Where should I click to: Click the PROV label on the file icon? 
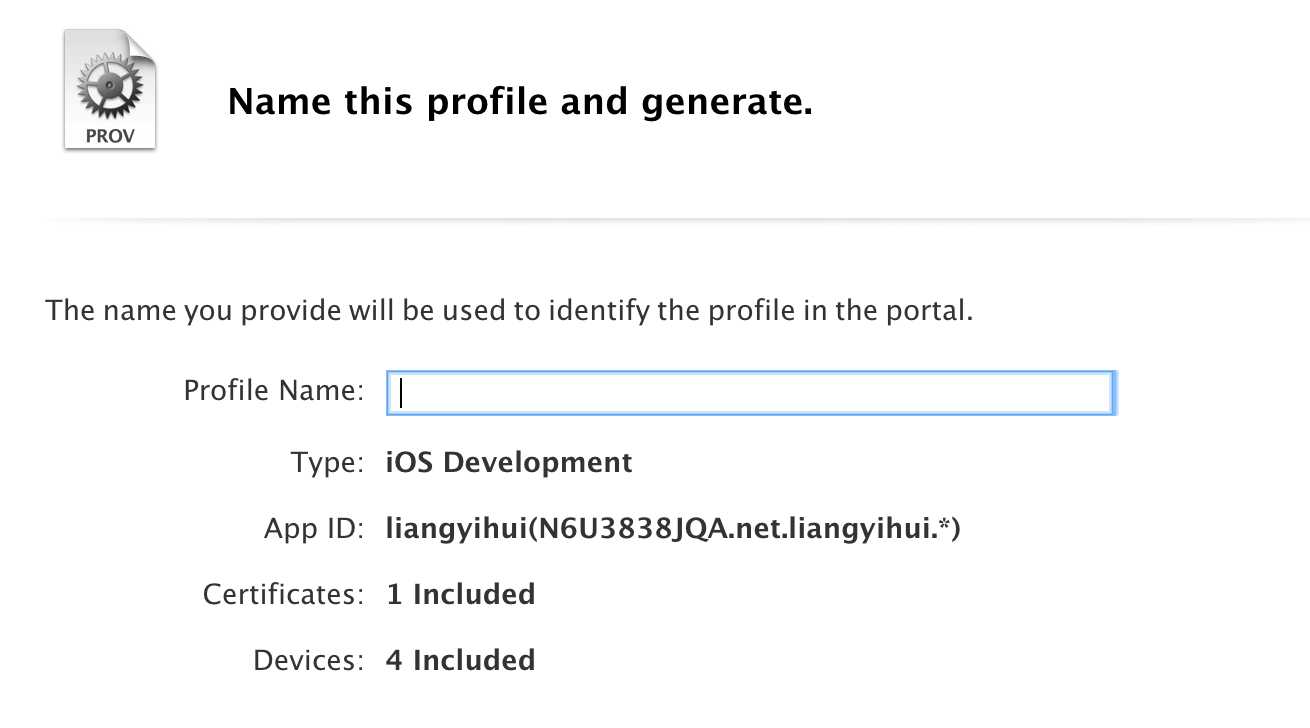click(x=110, y=135)
